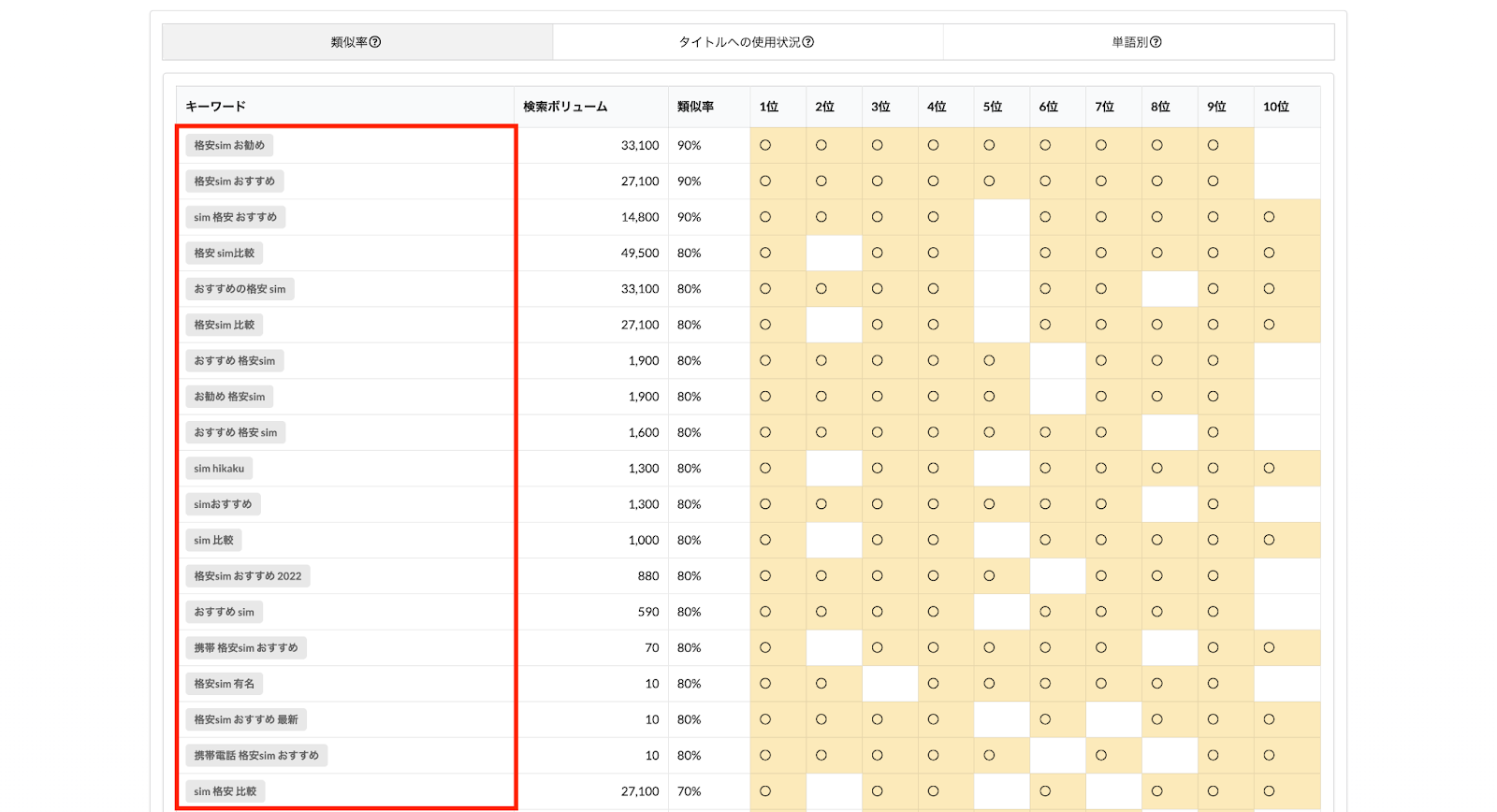Select keyword tag sim 比較
Viewport: 1497px width, 812px height.
[213, 540]
